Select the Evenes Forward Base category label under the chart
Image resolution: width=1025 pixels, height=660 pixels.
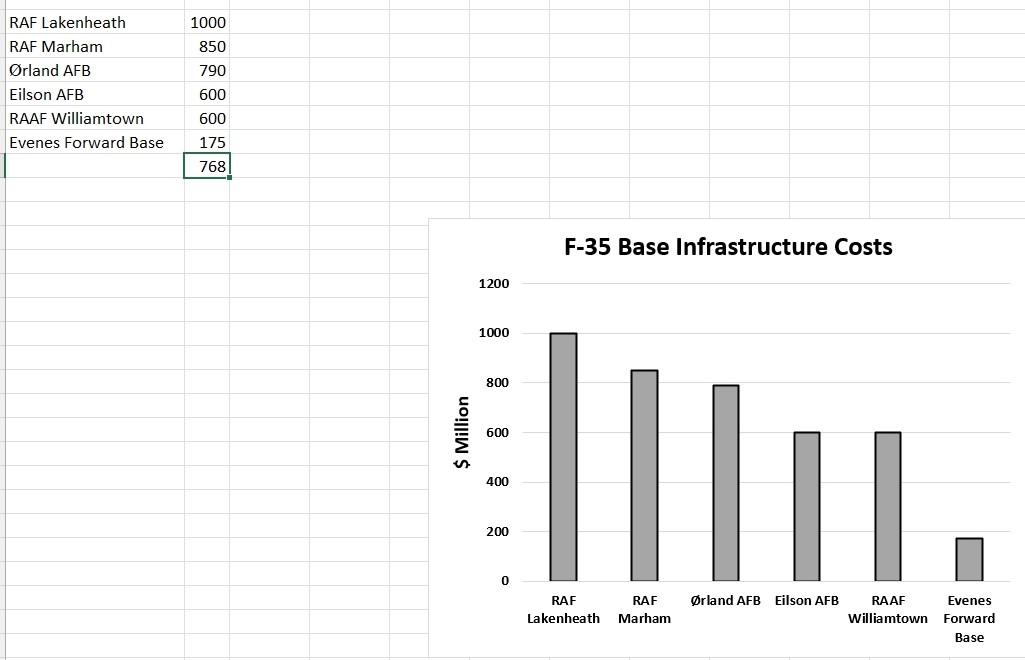[969, 619]
